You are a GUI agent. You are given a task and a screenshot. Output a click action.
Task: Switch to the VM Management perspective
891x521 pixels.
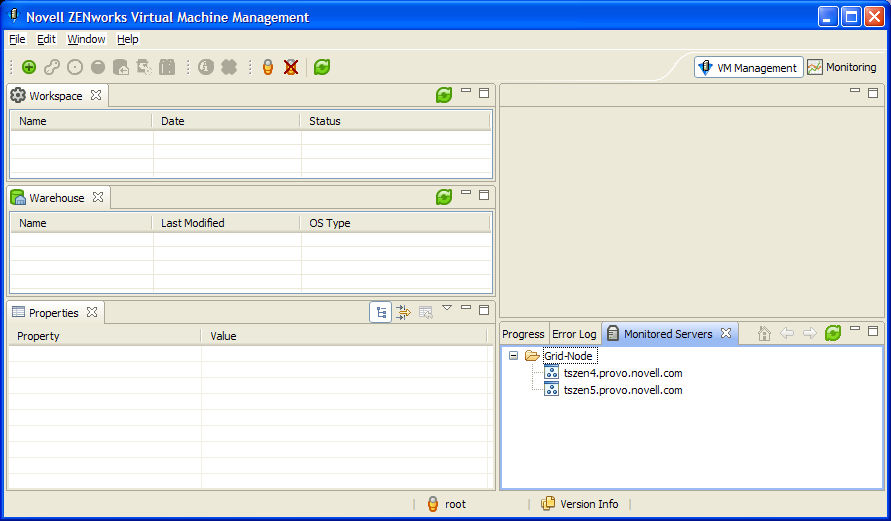coord(749,67)
